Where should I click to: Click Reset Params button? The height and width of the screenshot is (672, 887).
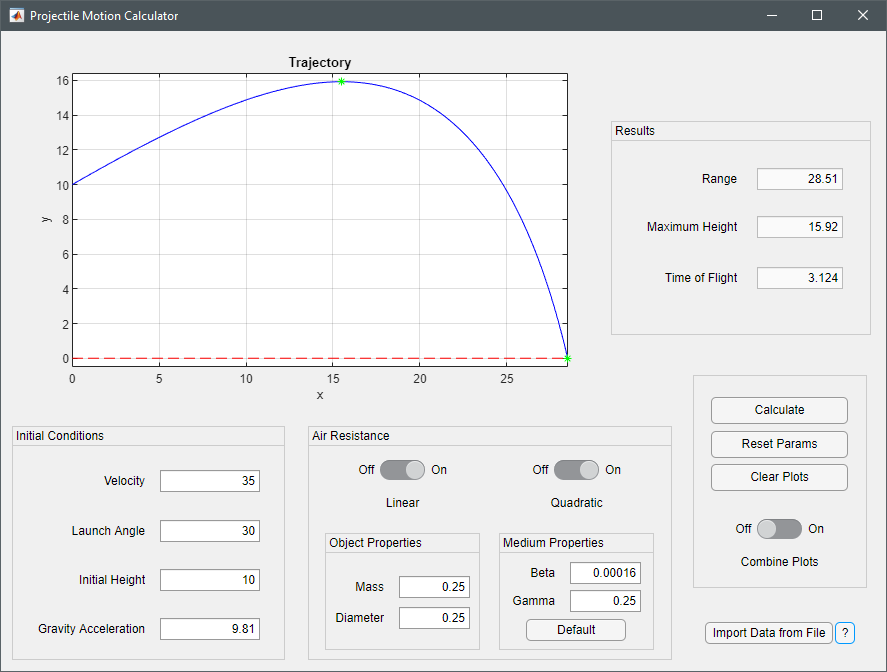[780, 444]
